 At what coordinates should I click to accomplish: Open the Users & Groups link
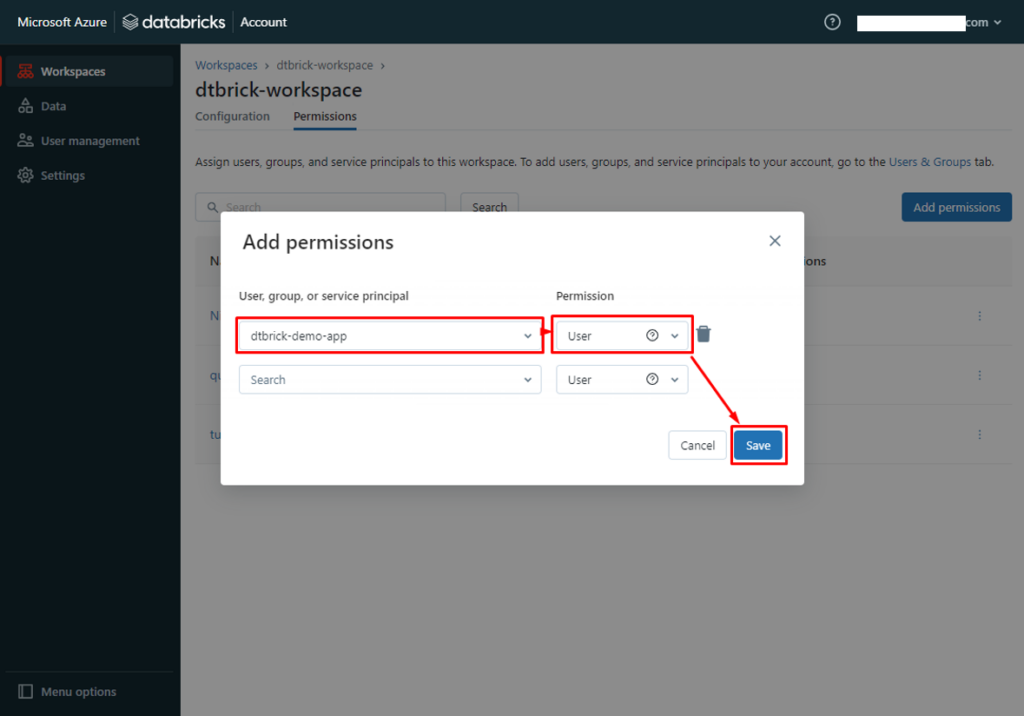click(x=930, y=161)
